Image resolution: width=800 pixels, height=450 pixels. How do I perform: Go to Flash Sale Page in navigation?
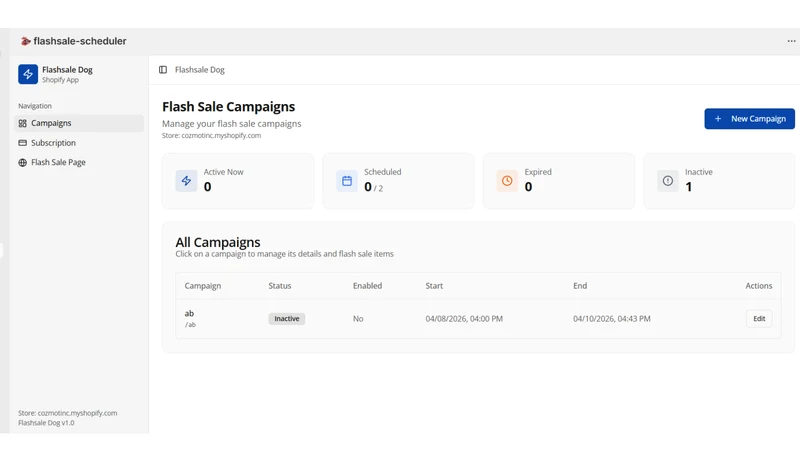(x=79, y=162)
